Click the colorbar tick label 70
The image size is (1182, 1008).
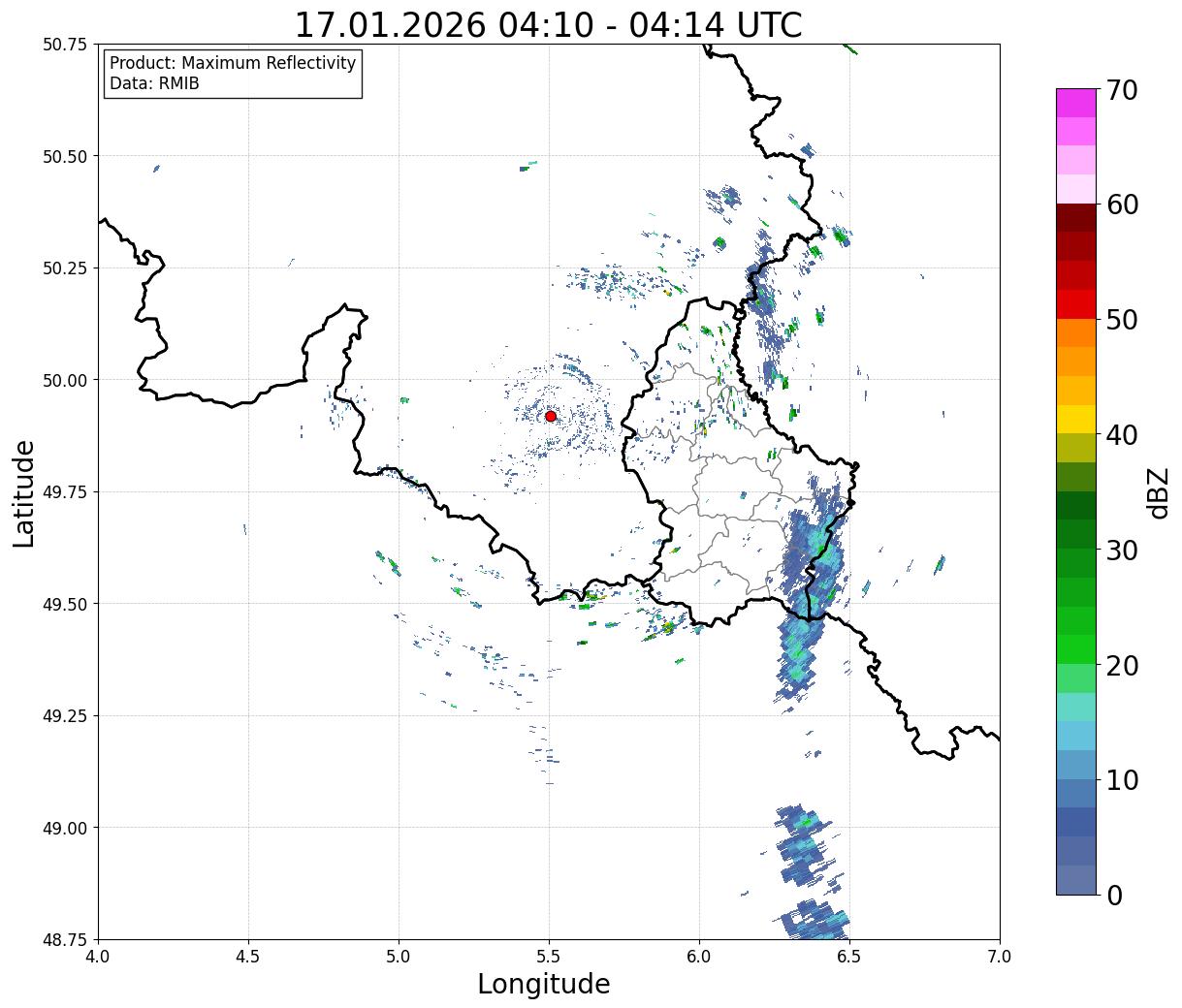click(x=1122, y=90)
